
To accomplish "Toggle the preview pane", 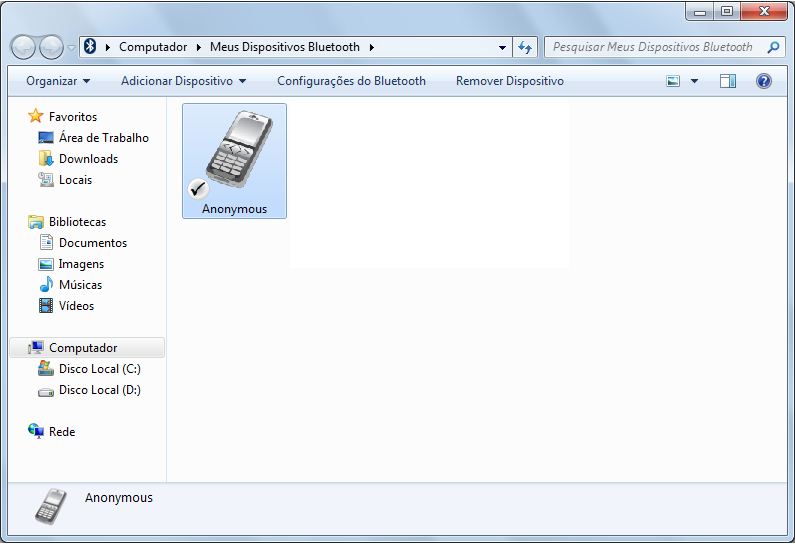I will click(728, 81).
